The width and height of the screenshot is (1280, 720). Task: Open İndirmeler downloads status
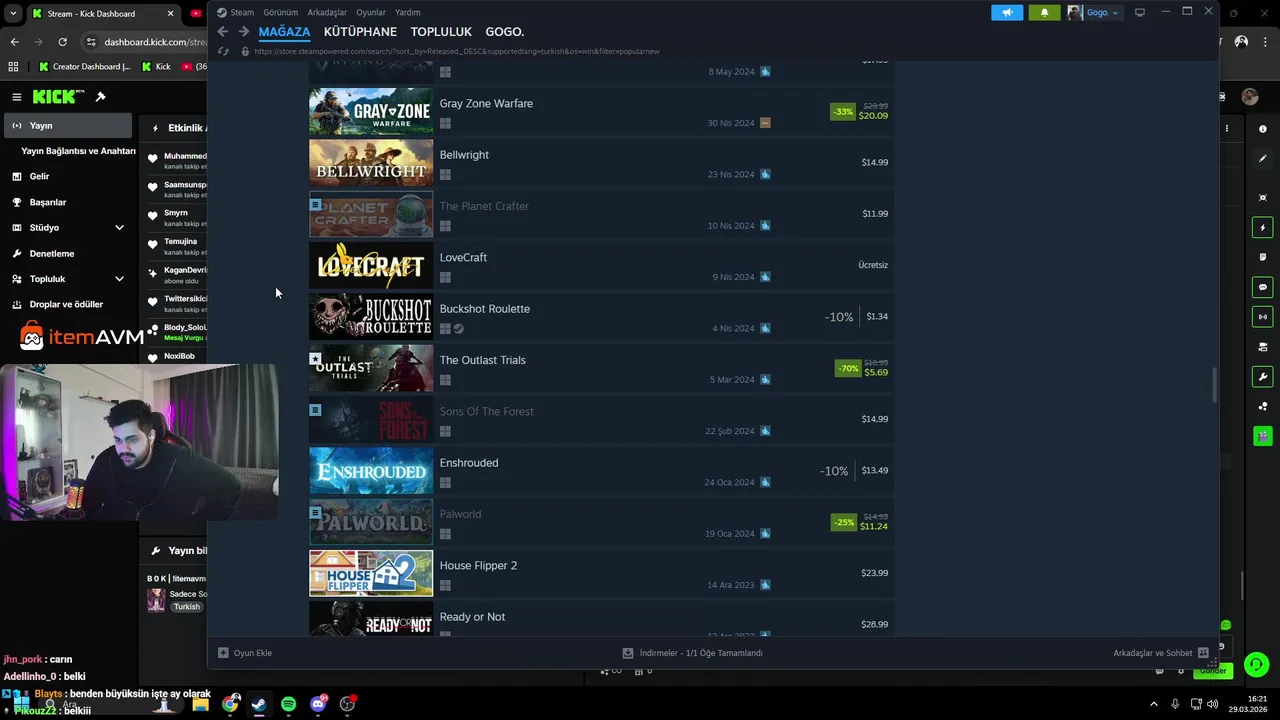(692, 653)
